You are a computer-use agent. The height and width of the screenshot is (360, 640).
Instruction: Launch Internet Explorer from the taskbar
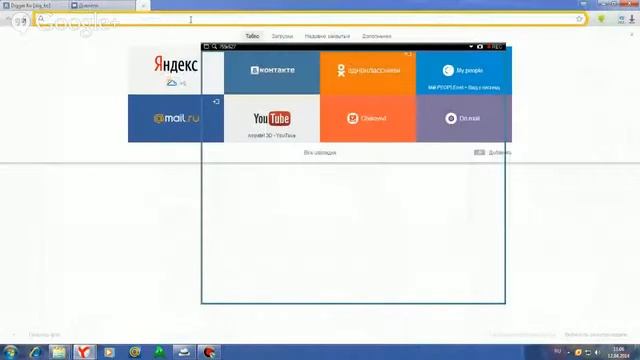click(x=36, y=352)
